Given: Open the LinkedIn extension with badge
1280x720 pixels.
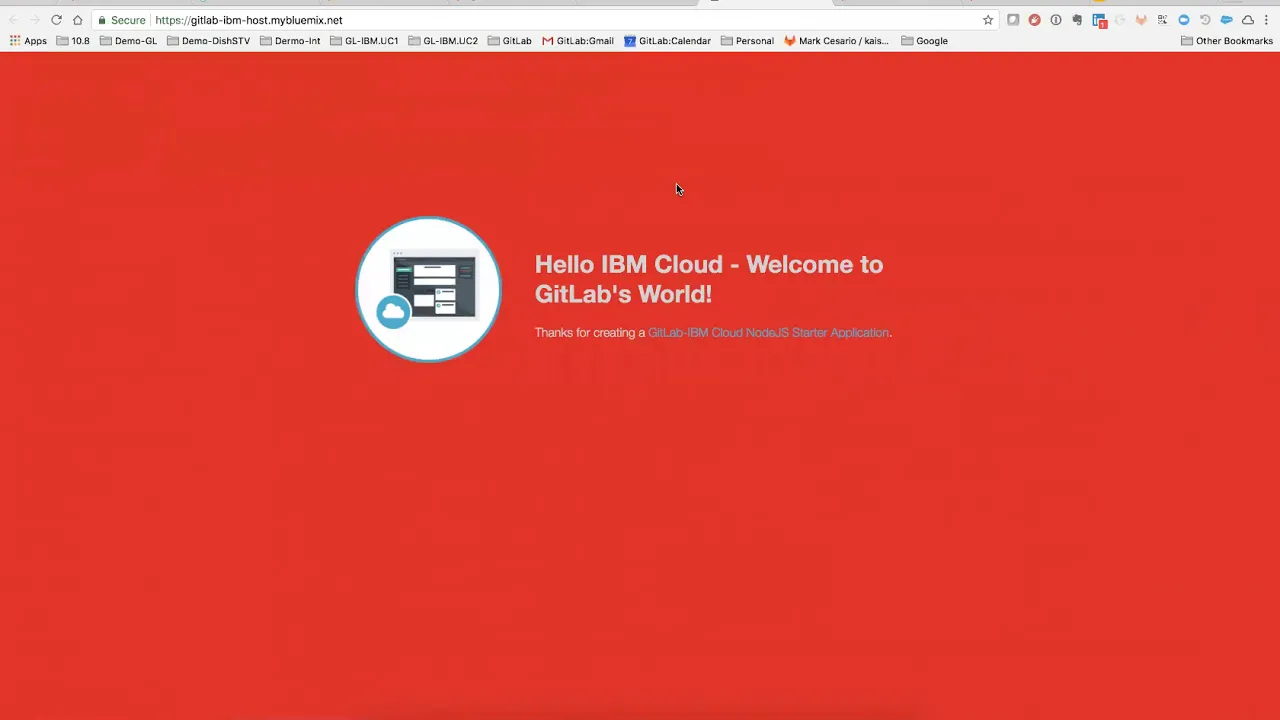Looking at the screenshot, I should [1099, 21].
